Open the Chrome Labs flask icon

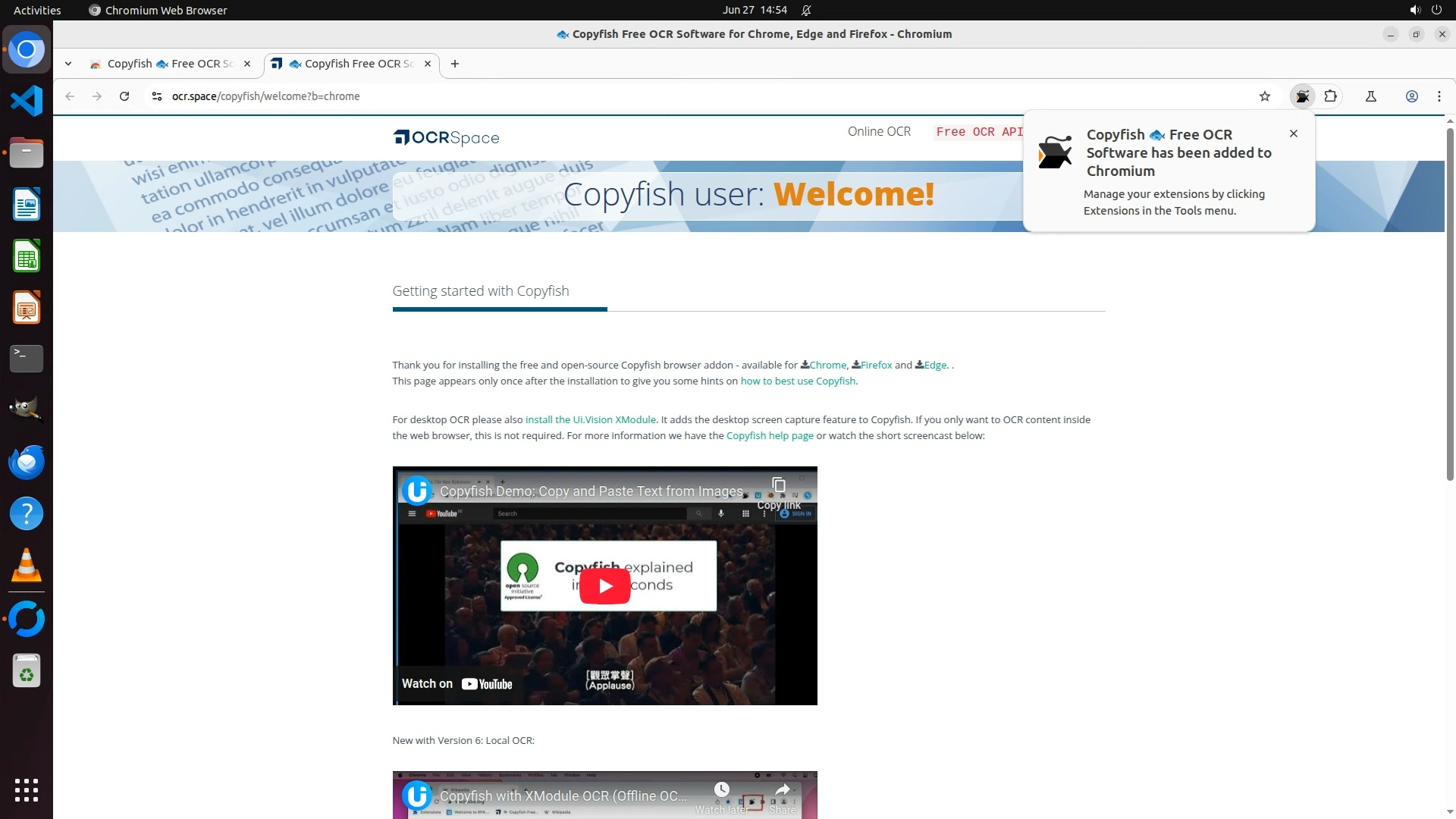pos(1370,96)
